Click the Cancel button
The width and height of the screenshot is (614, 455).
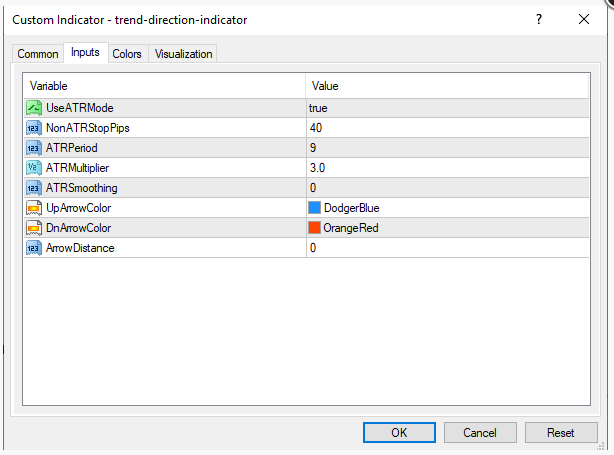pos(480,433)
